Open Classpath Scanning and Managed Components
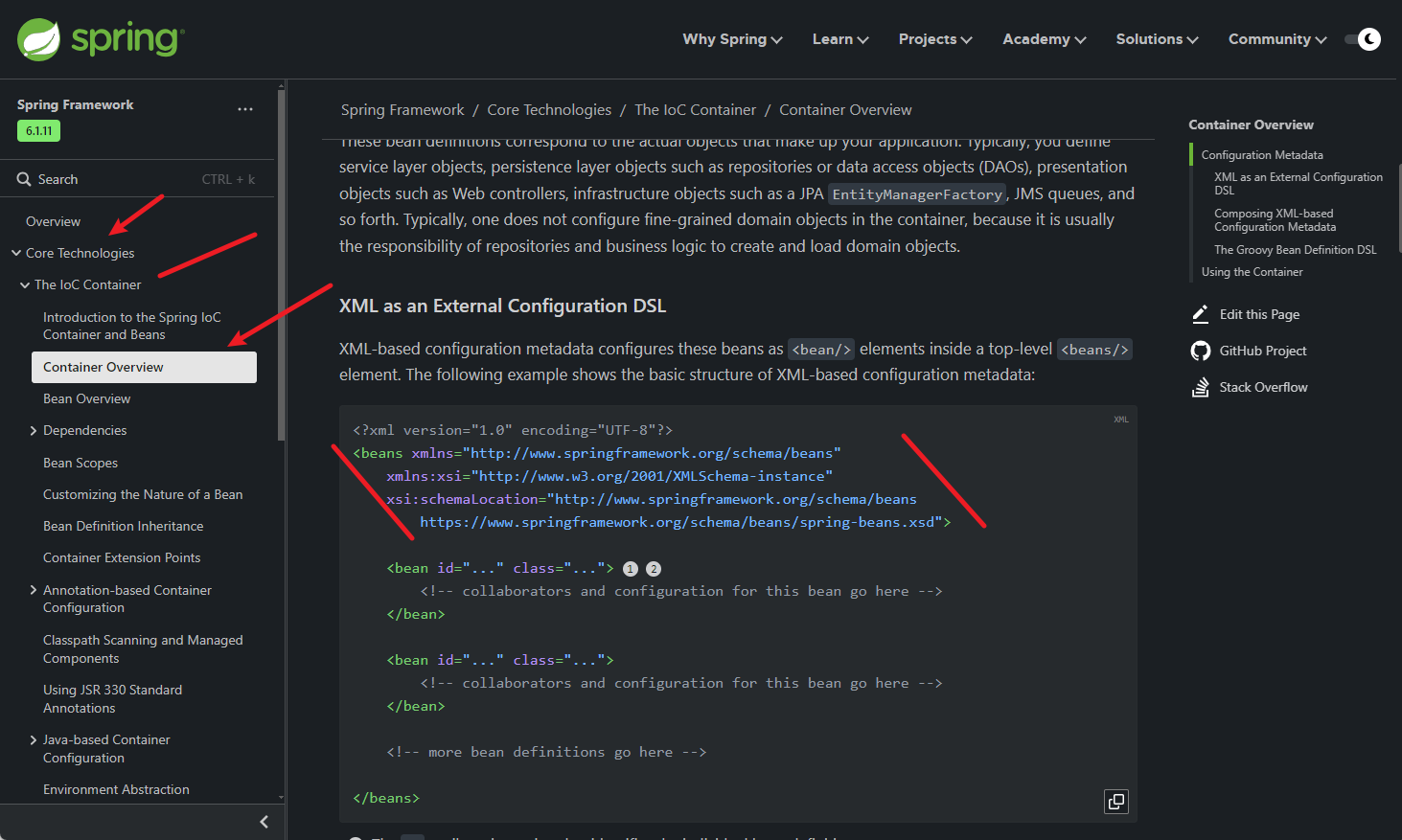The height and width of the screenshot is (840, 1402). (143, 648)
